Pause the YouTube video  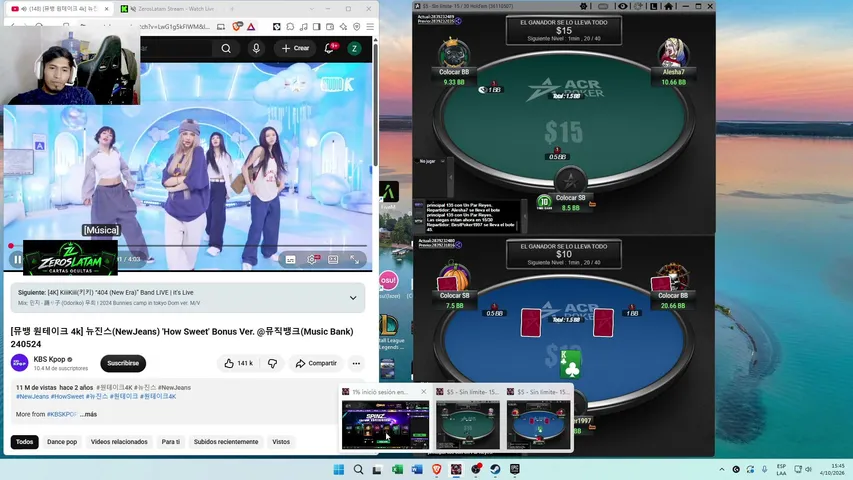point(17,260)
